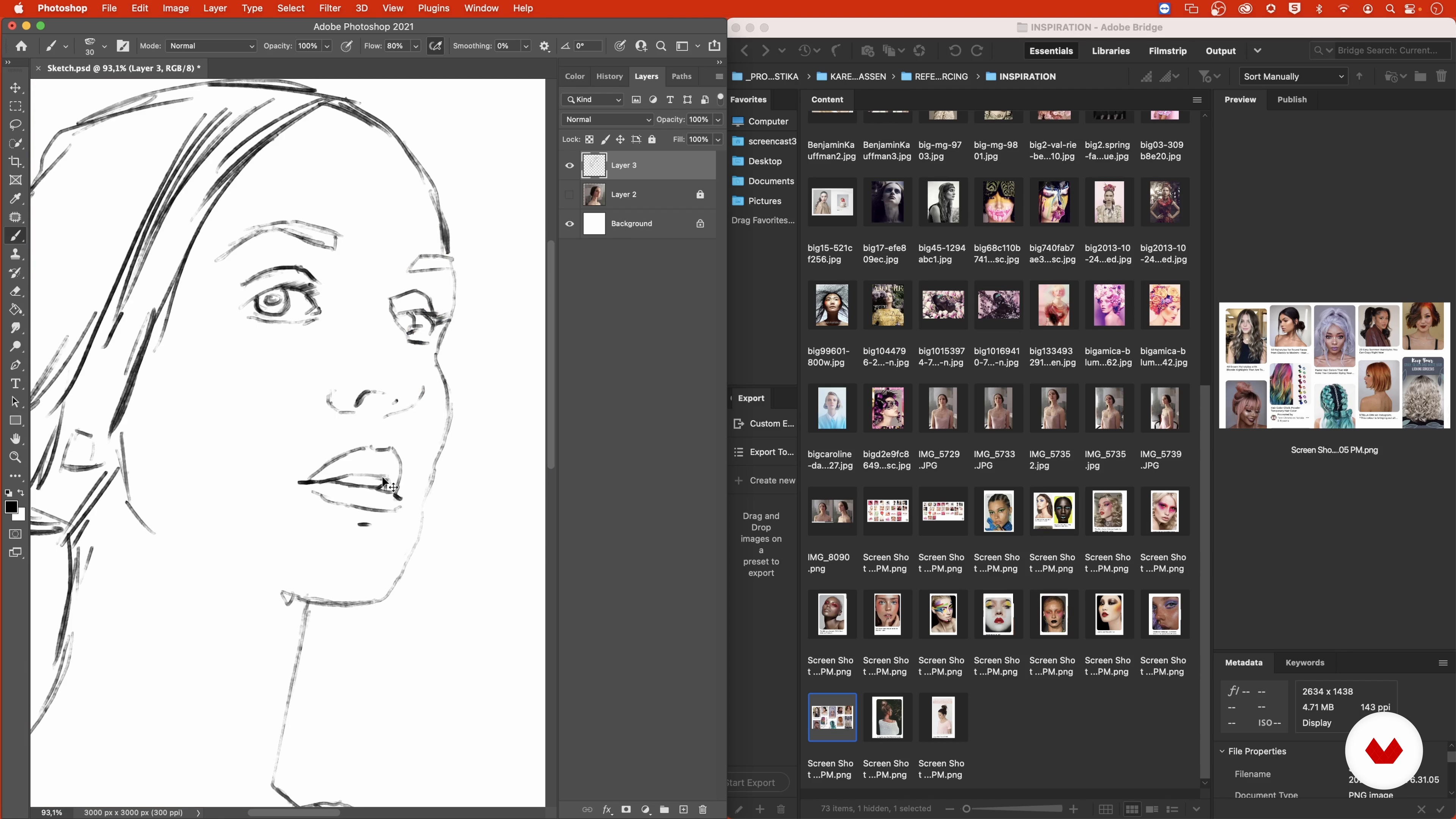Viewport: 1456px width, 819px height.
Task: Switch to the Publish tab in Bridge
Action: tap(1291, 100)
